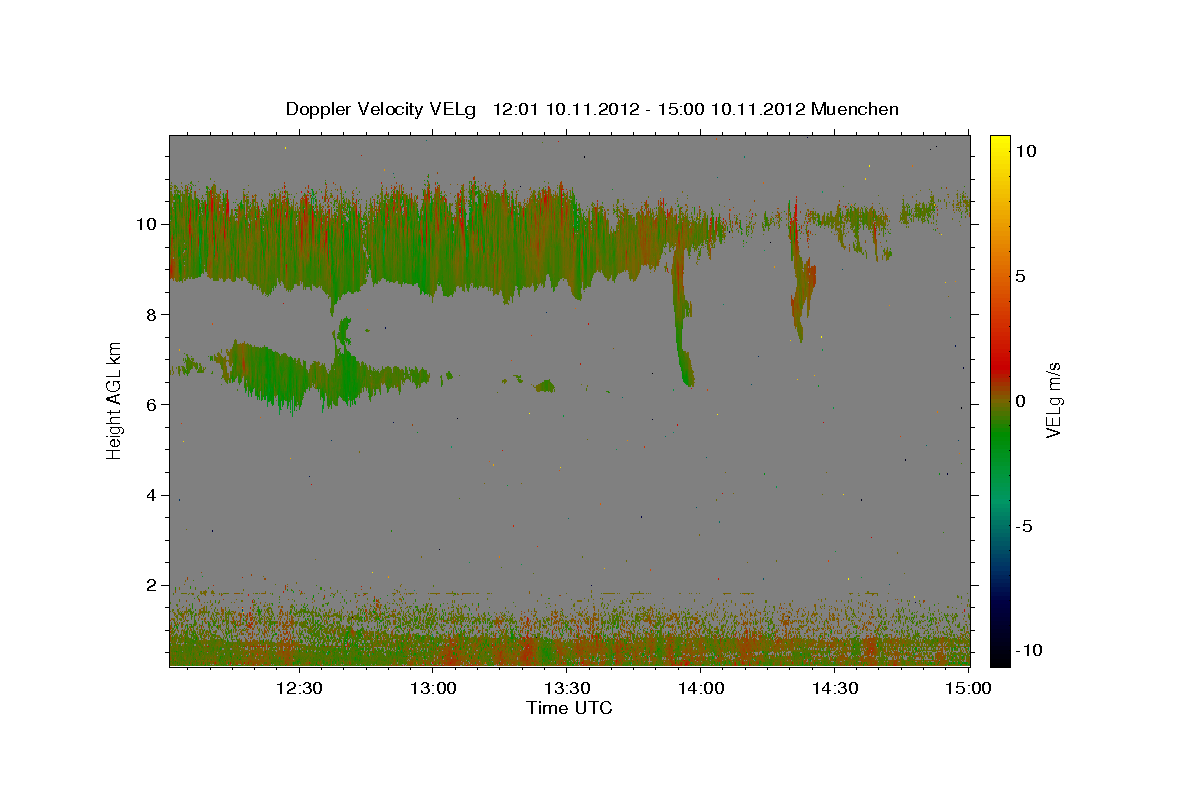Click the height axis label 2
The image size is (1200, 800).
tap(151, 585)
